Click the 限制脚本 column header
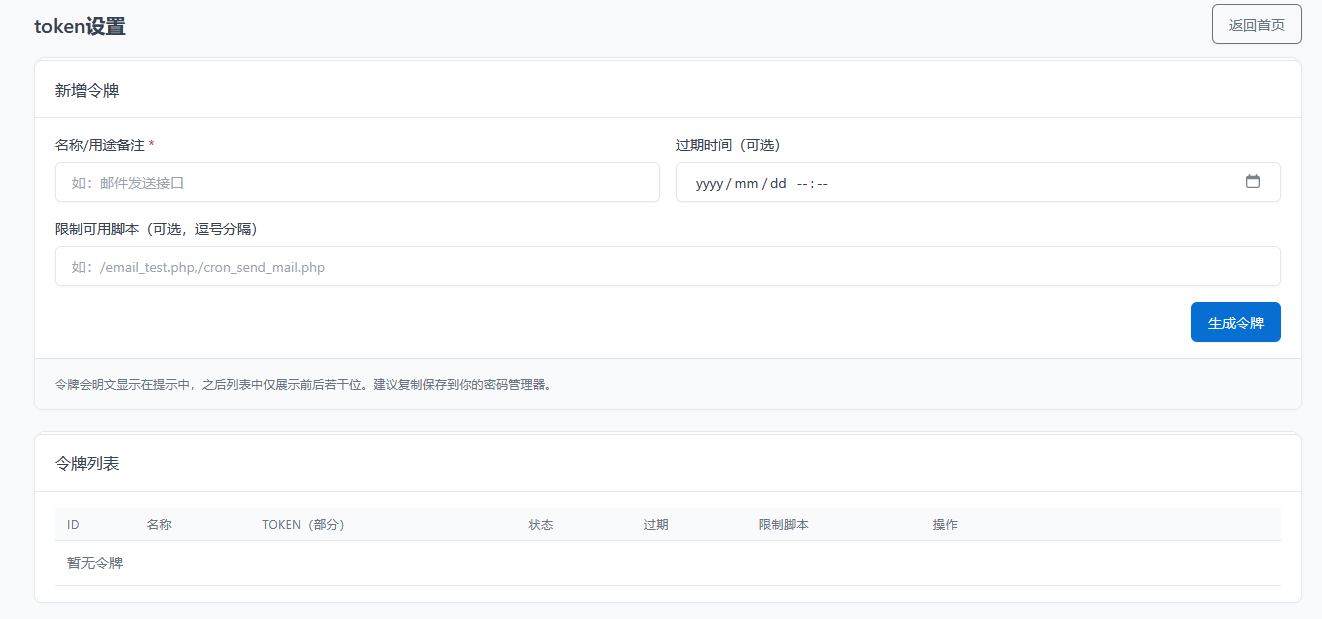Viewport: 1322px width, 619px height. click(x=784, y=524)
